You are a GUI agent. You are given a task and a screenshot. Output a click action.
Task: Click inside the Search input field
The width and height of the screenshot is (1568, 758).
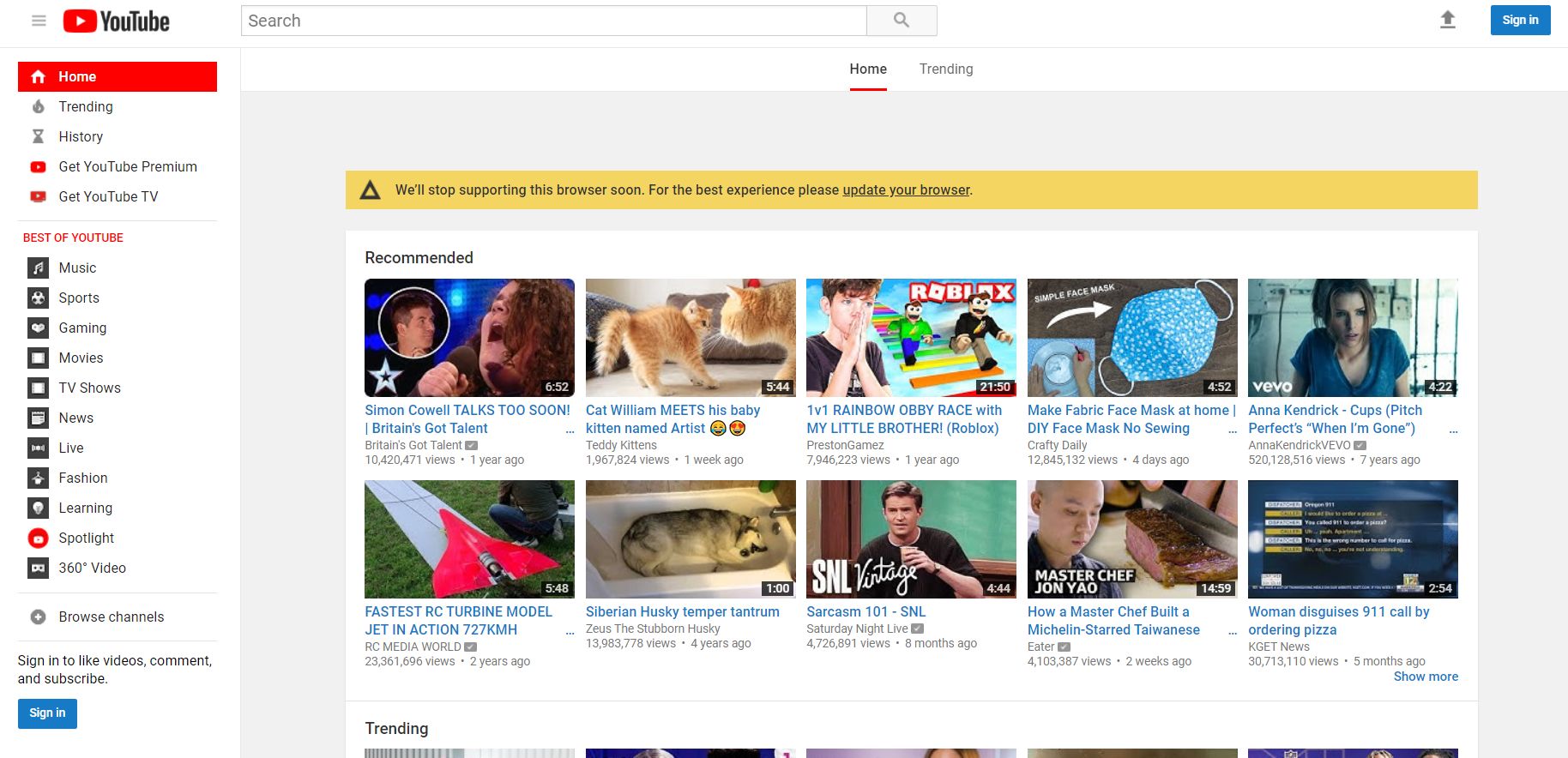tap(553, 21)
